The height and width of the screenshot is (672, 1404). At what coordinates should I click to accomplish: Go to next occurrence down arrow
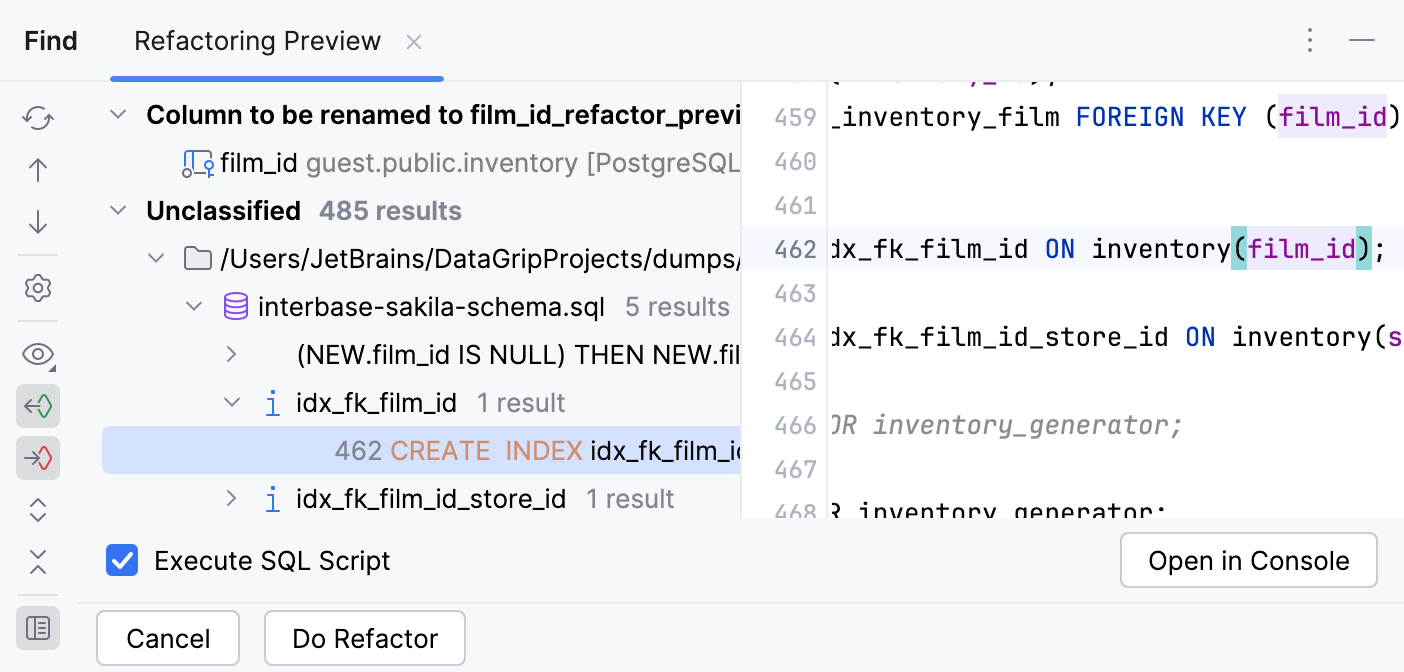[38, 221]
